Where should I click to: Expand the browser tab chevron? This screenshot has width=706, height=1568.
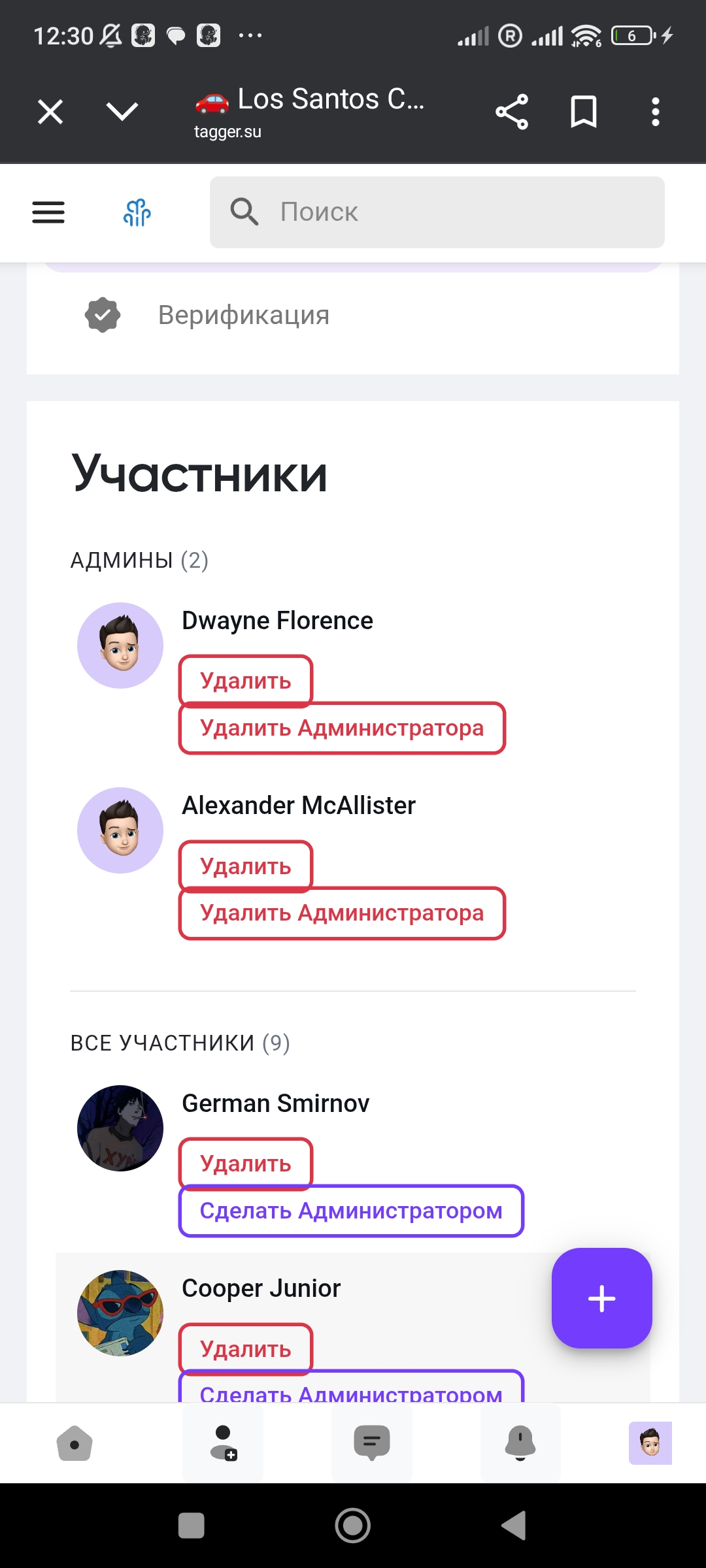click(122, 111)
